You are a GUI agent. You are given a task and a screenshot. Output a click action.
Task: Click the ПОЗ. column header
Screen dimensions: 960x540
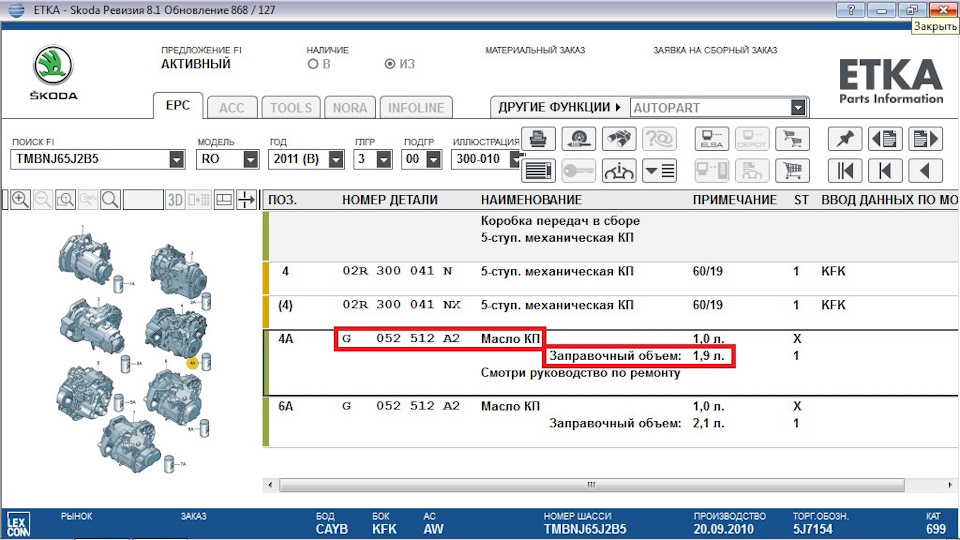[x=282, y=200]
